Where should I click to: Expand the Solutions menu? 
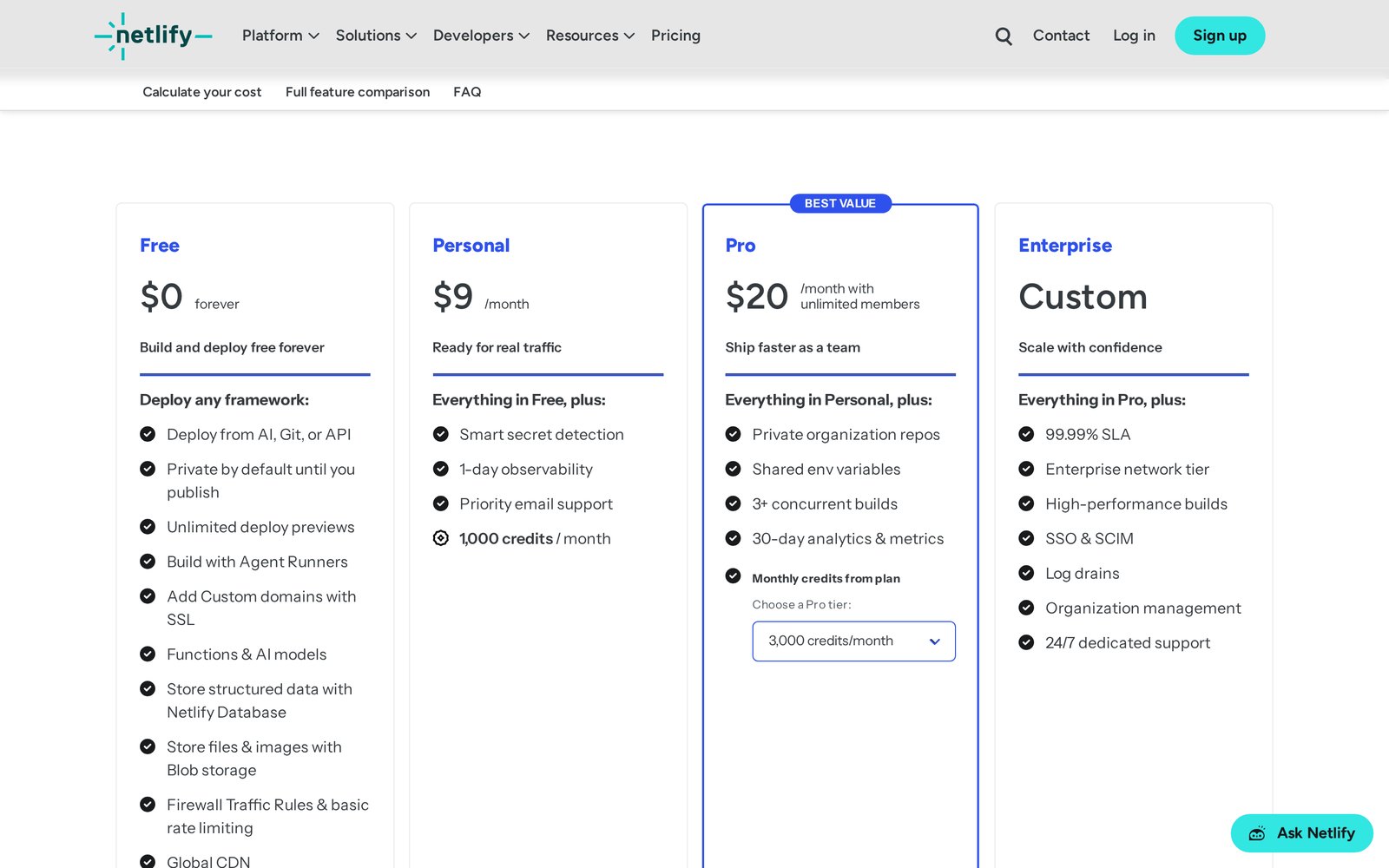(x=376, y=36)
